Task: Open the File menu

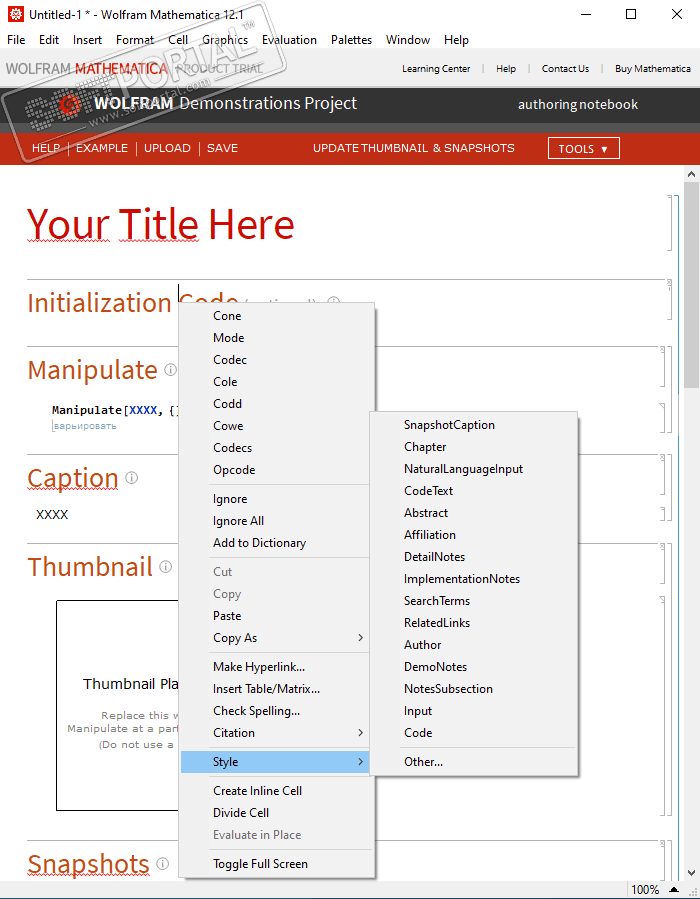Action: (16, 40)
